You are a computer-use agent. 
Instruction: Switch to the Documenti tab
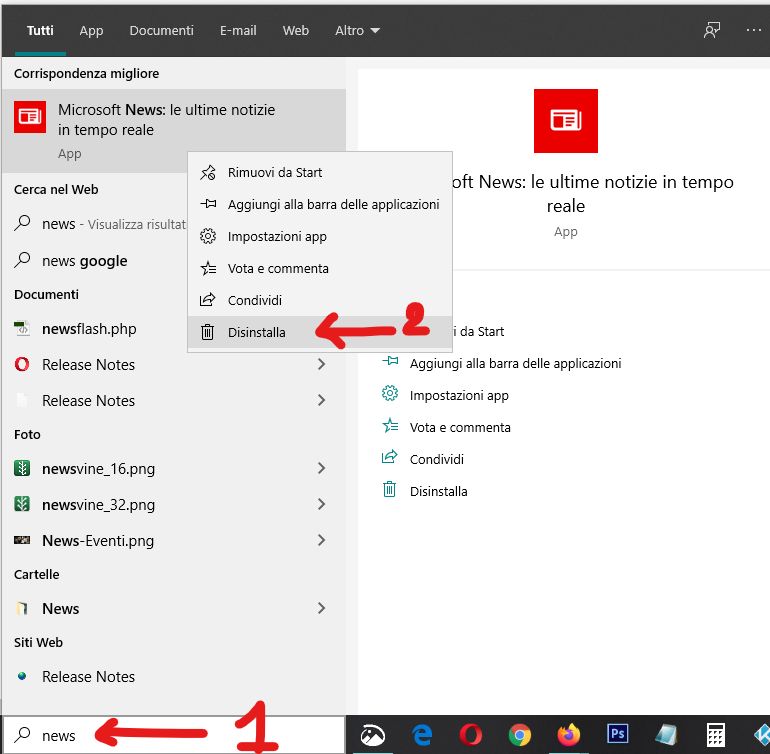coord(162,30)
